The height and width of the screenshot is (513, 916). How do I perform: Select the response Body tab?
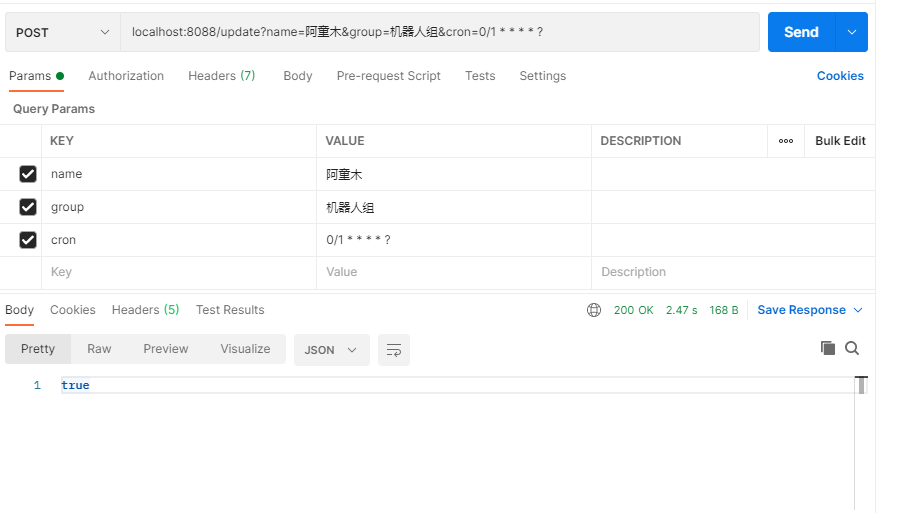click(x=19, y=310)
